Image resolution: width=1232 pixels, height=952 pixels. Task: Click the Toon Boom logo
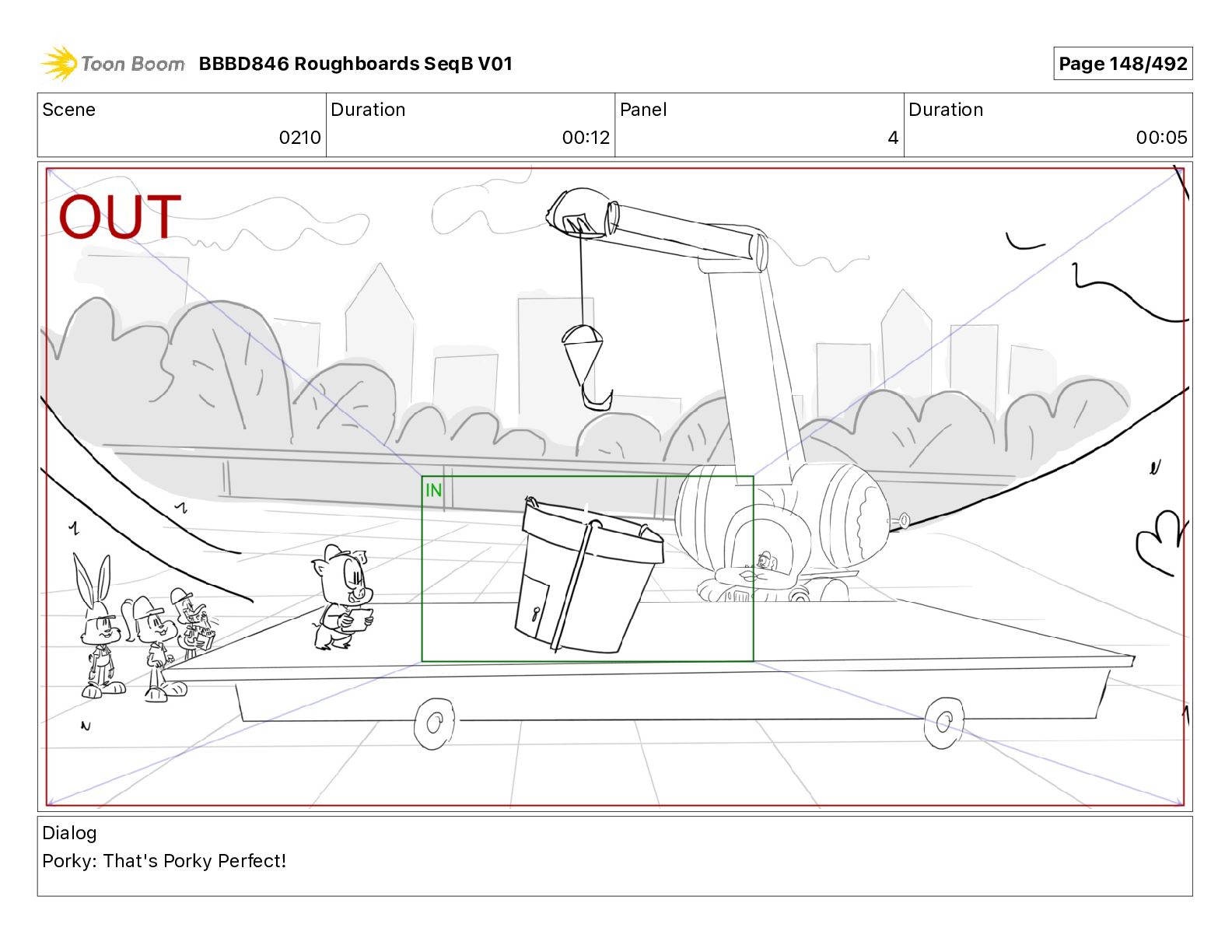coord(113,64)
